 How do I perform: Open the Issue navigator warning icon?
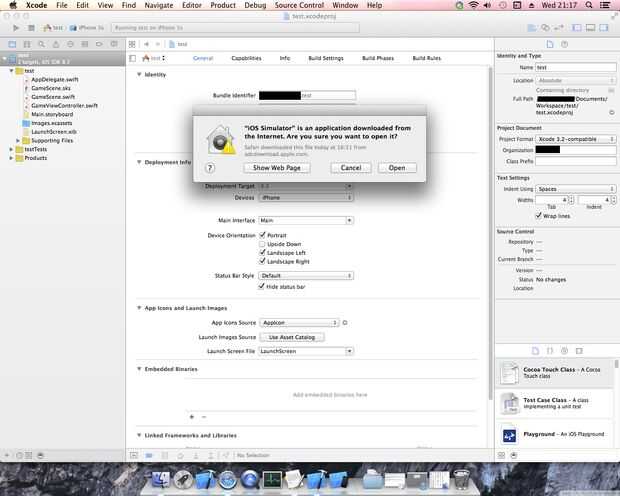click(x=56, y=44)
